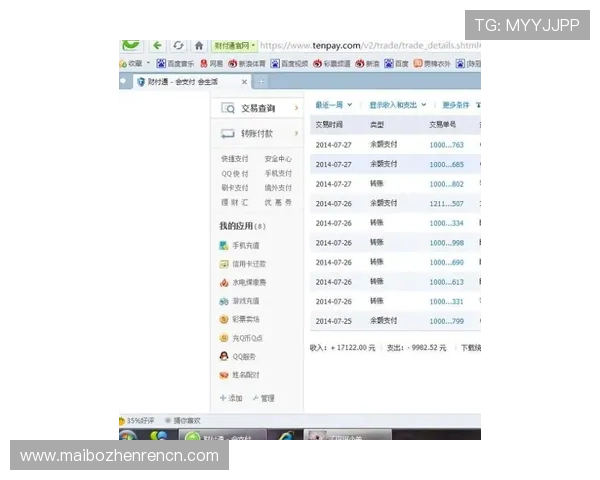Click the 交易时间 column header
The image size is (600, 480).
pos(329,125)
